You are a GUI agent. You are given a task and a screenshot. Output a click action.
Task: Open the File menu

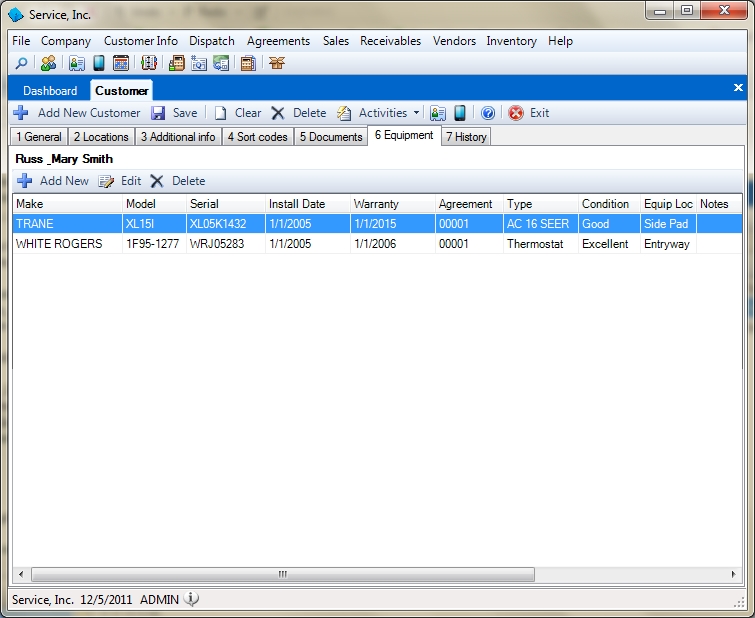pyautogui.click(x=21, y=41)
